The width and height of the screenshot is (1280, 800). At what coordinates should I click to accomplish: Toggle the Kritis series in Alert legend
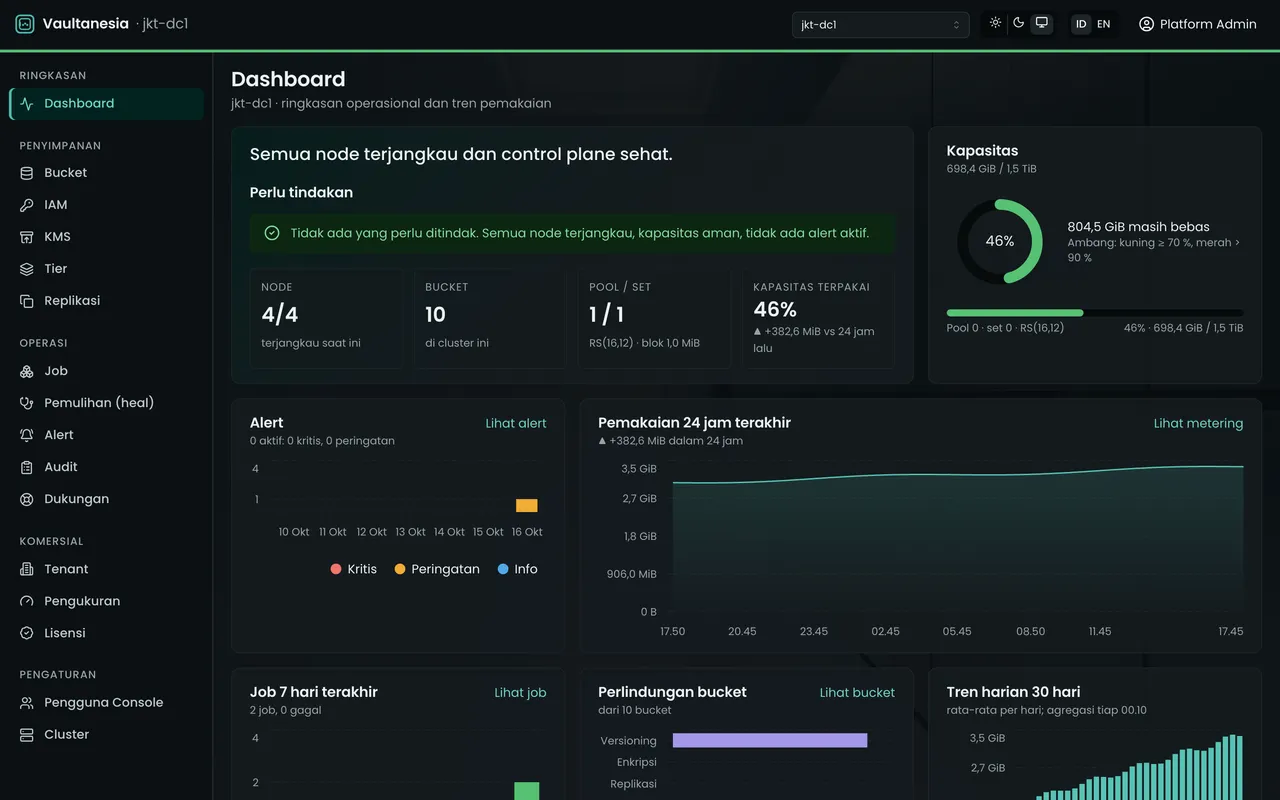pos(354,569)
